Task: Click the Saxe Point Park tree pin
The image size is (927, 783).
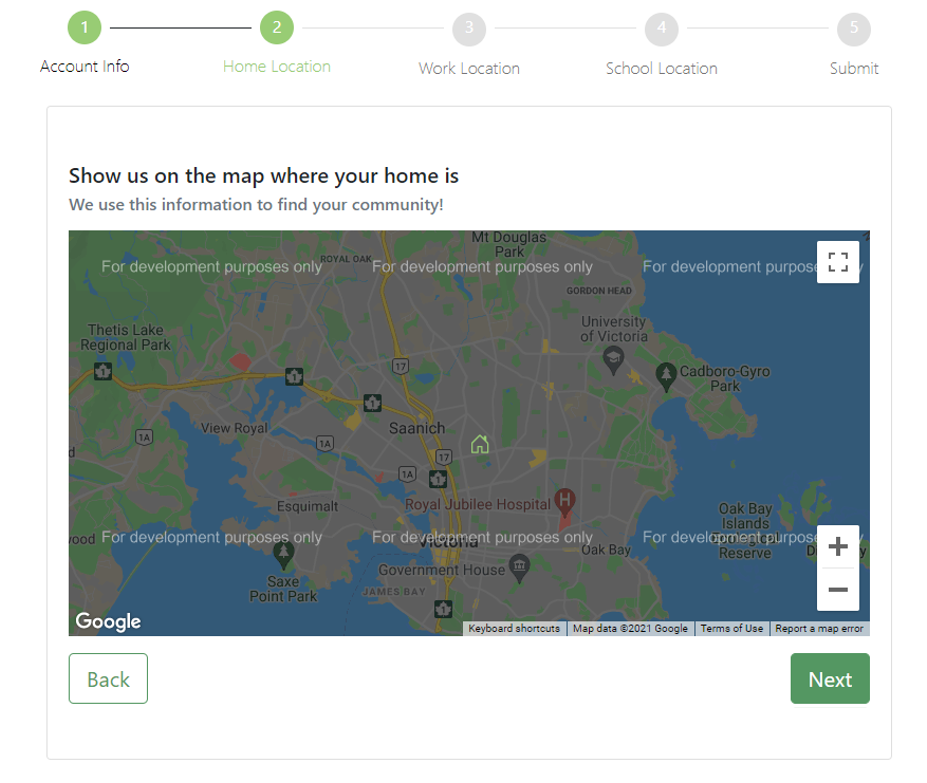Action: click(x=283, y=555)
